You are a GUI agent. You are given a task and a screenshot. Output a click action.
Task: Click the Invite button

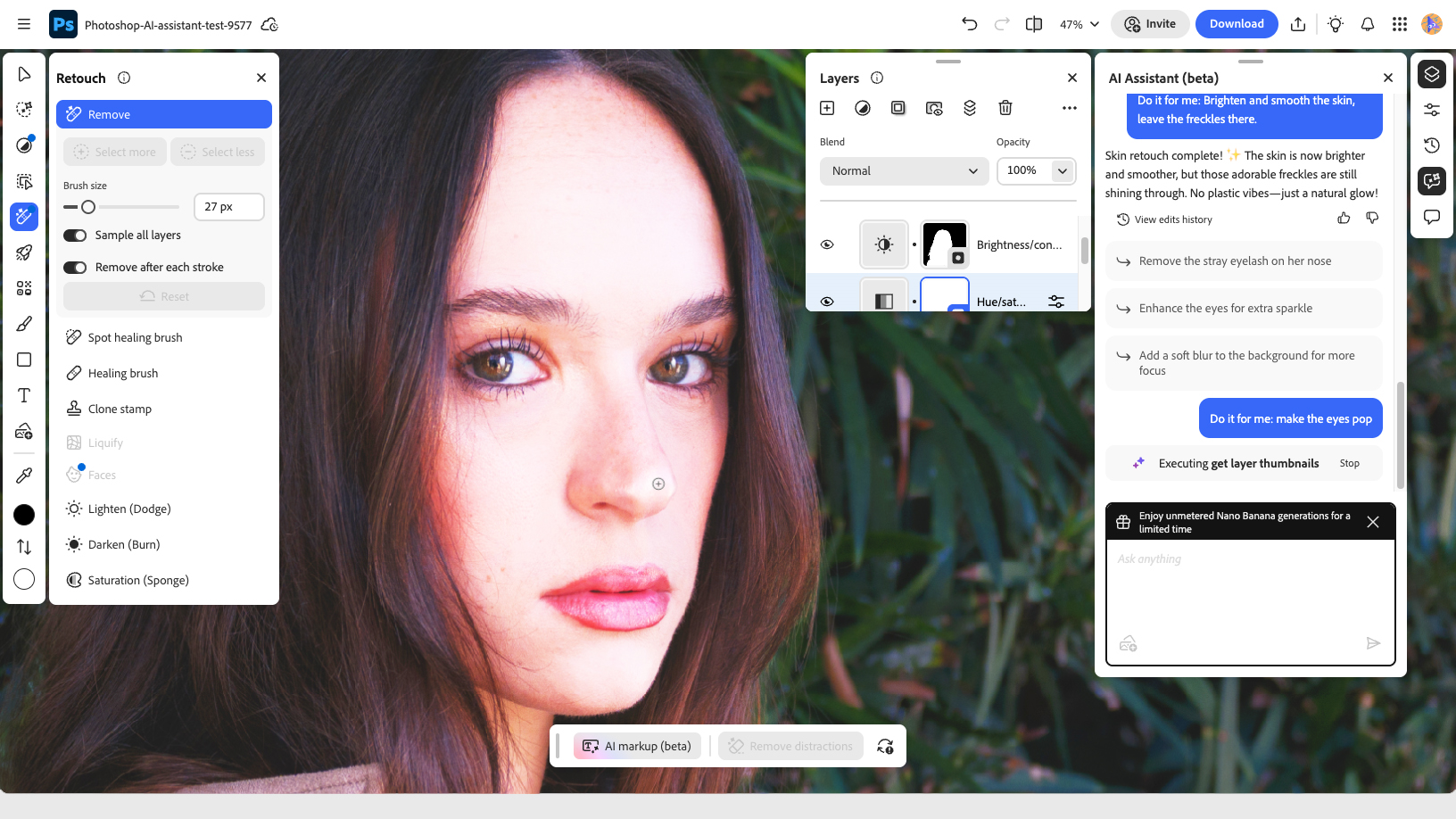click(x=1149, y=24)
